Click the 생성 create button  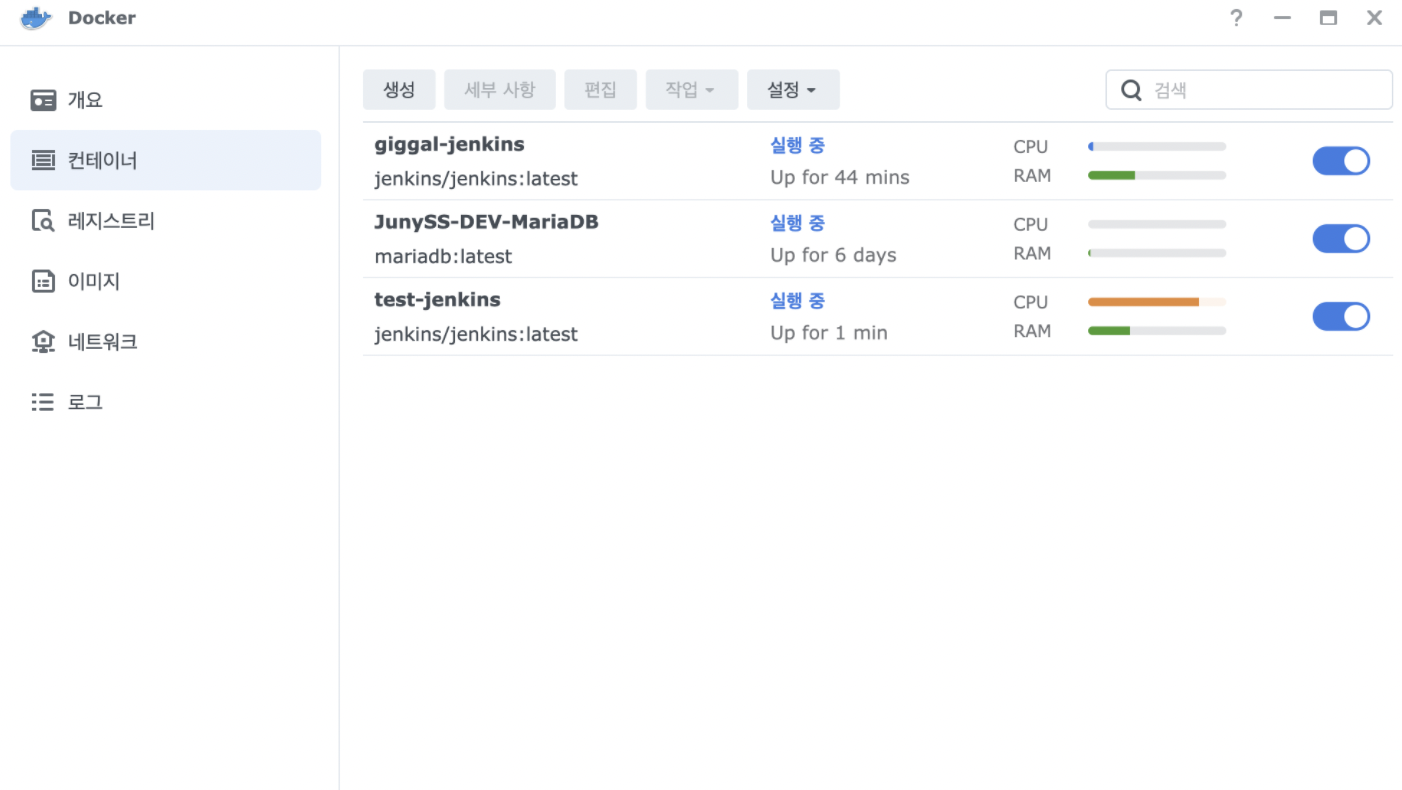pos(399,90)
